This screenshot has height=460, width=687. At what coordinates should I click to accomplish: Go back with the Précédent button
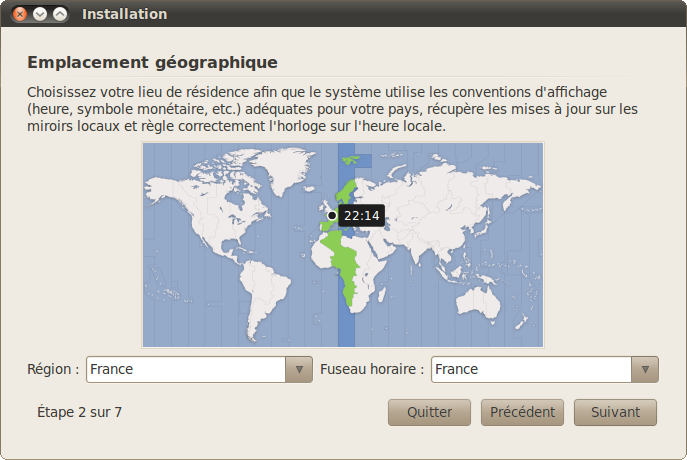(x=523, y=412)
